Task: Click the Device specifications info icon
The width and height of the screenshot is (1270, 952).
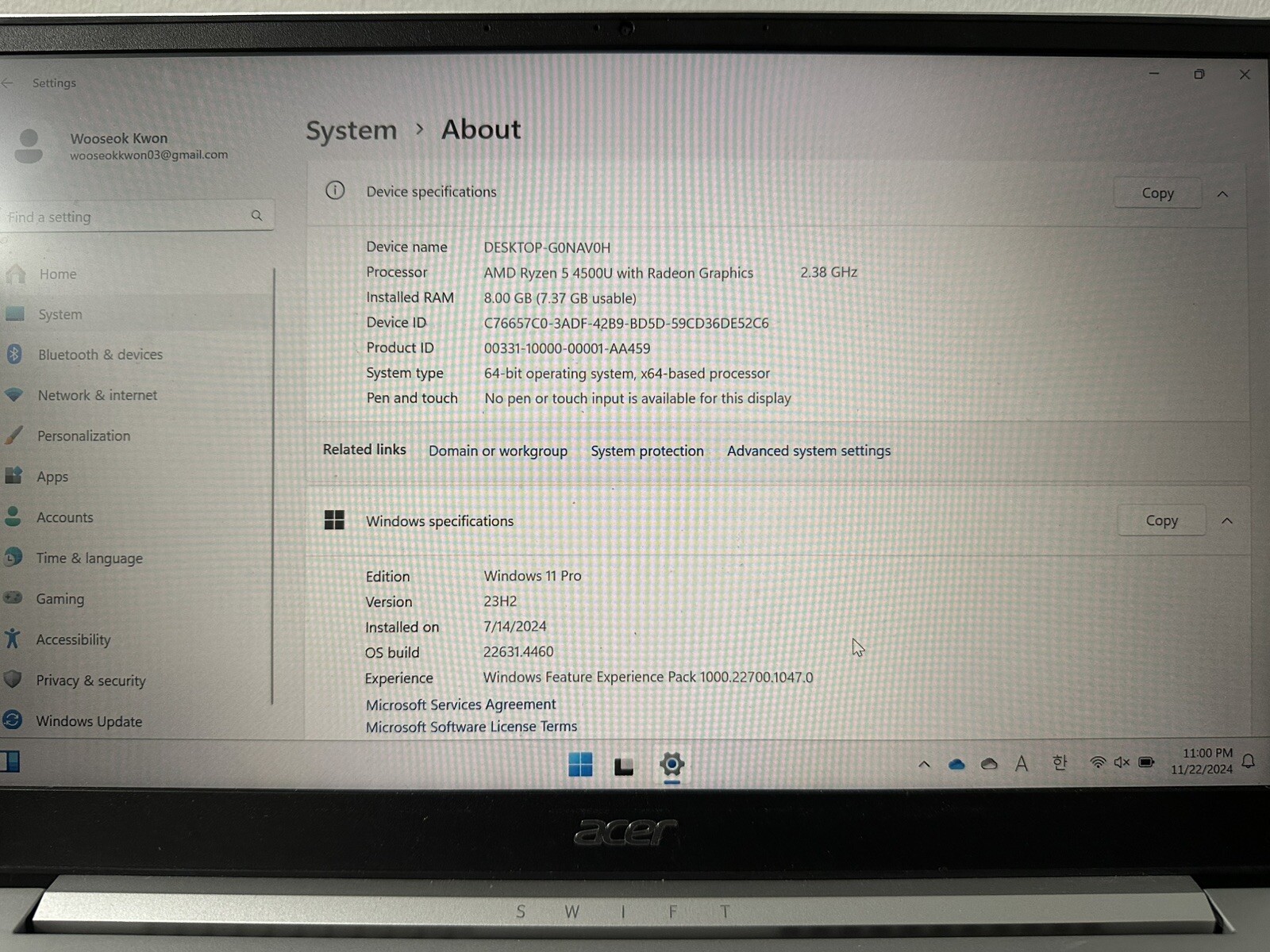Action: (335, 190)
